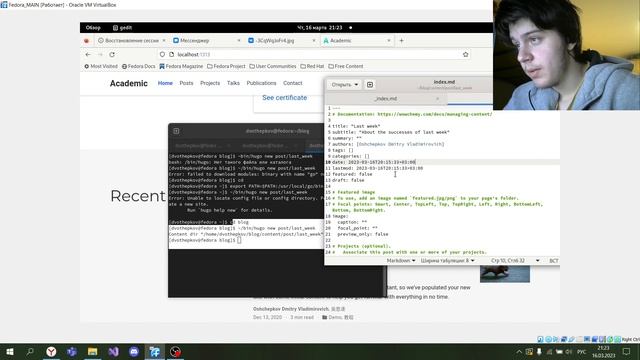Open Yandex Browser from taskbar
Viewport: 640px width, 360px height.
click(x=51, y=351)
